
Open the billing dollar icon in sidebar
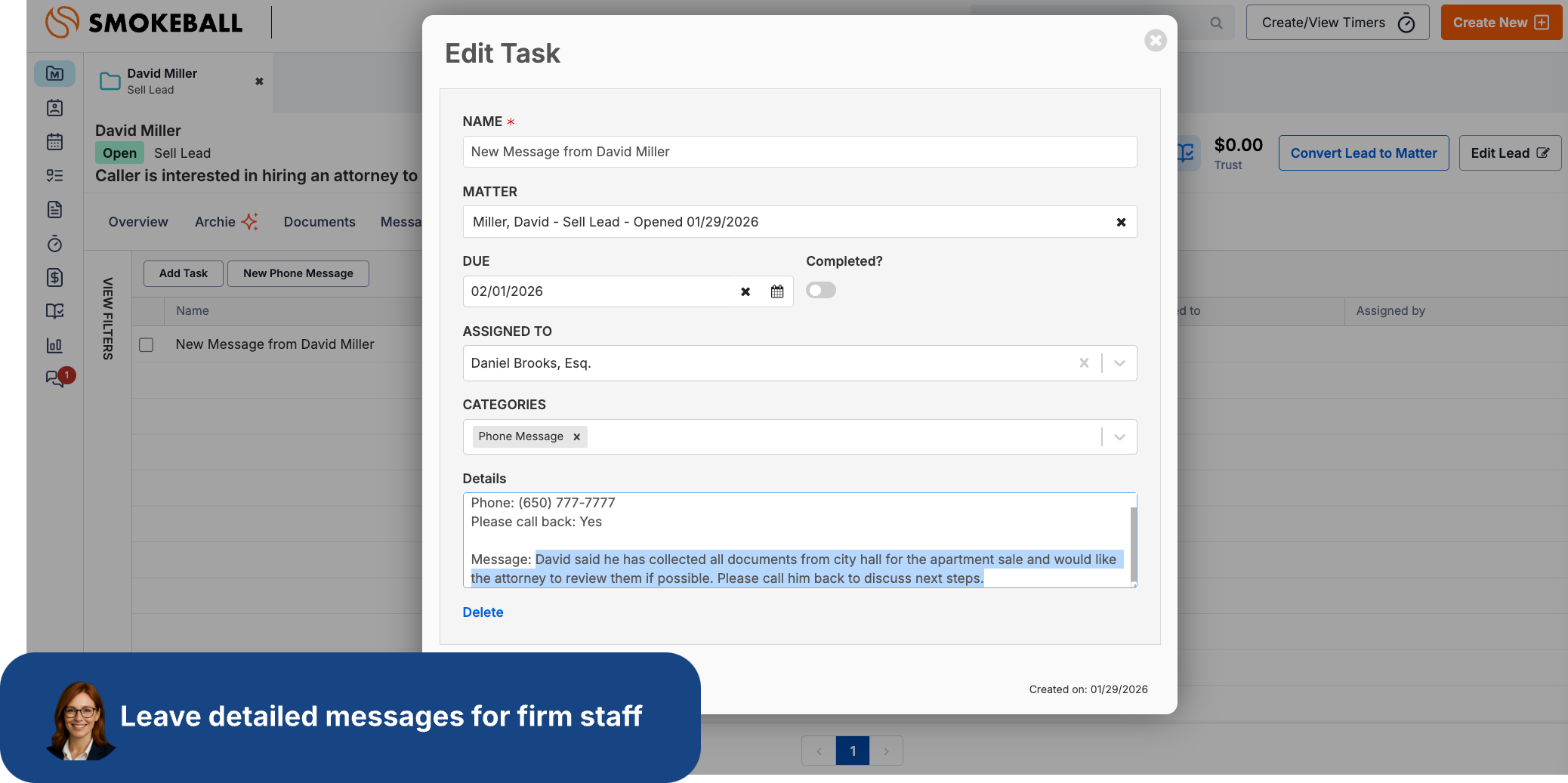54,278
